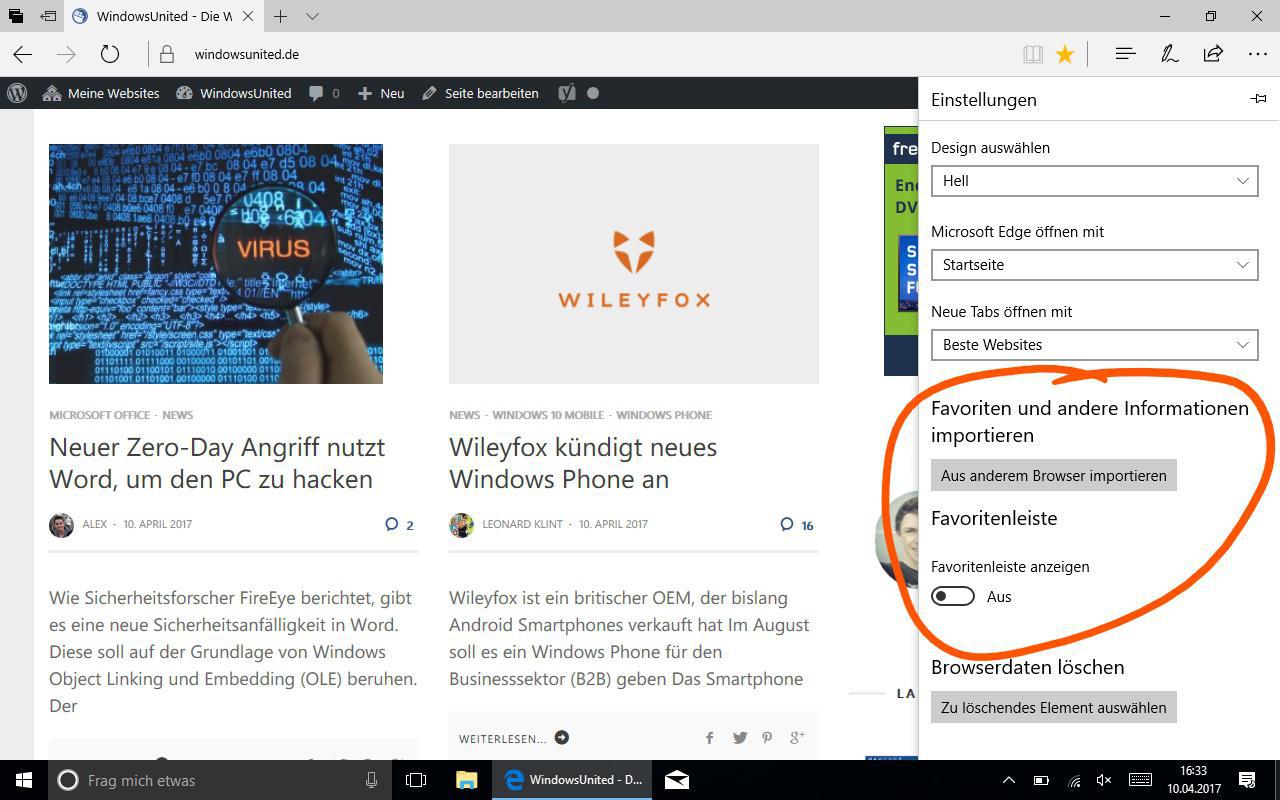Viewport: 1280px width, 800px height.
Task: Open the More (three dots) menu
Action: (1258, 54)
